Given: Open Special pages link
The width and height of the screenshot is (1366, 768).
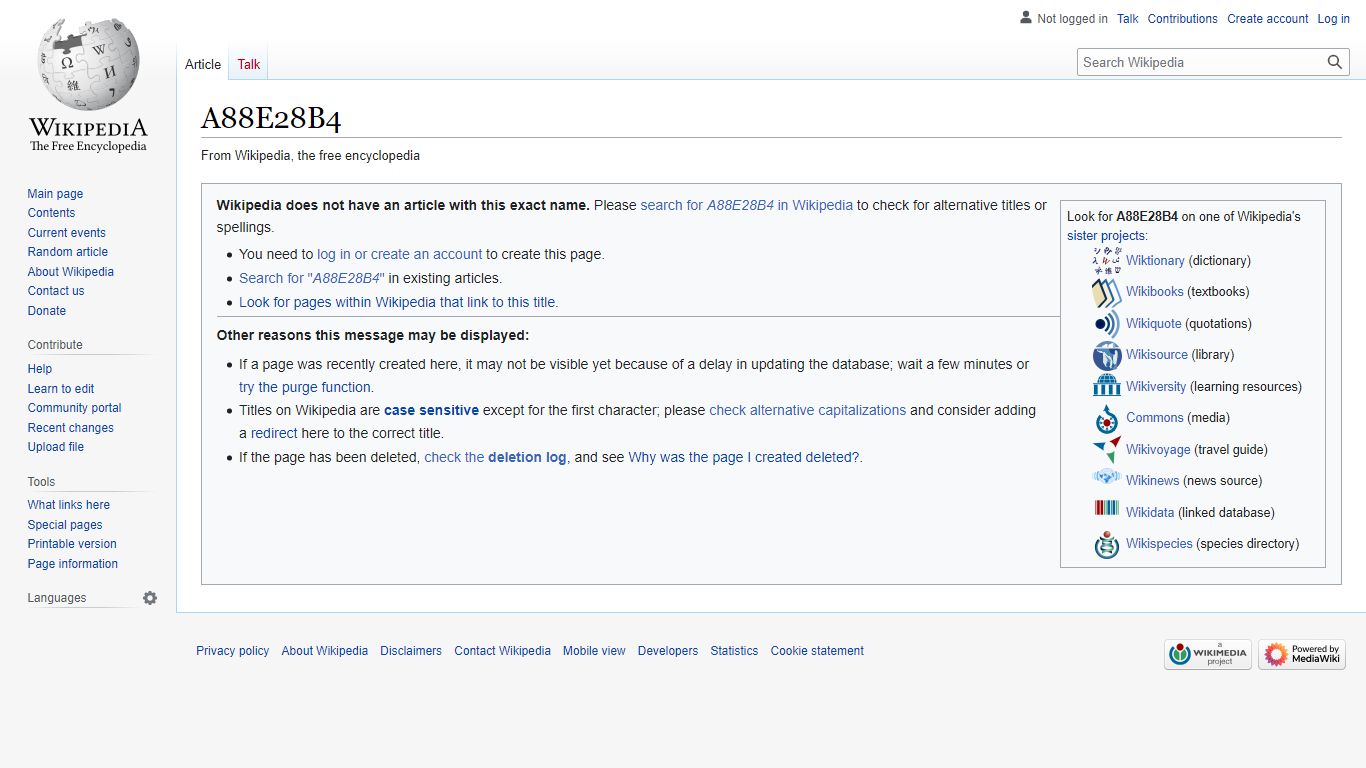Looking at the screenshot, I should [x=65, y=525].
